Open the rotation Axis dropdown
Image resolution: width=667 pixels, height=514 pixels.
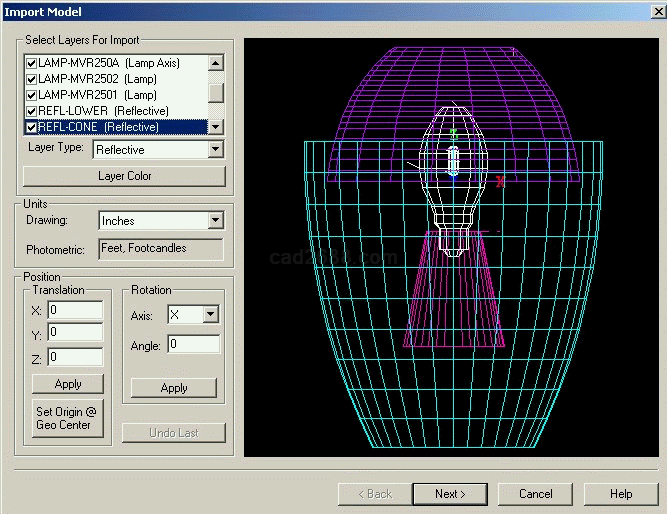tap(209, 315)
